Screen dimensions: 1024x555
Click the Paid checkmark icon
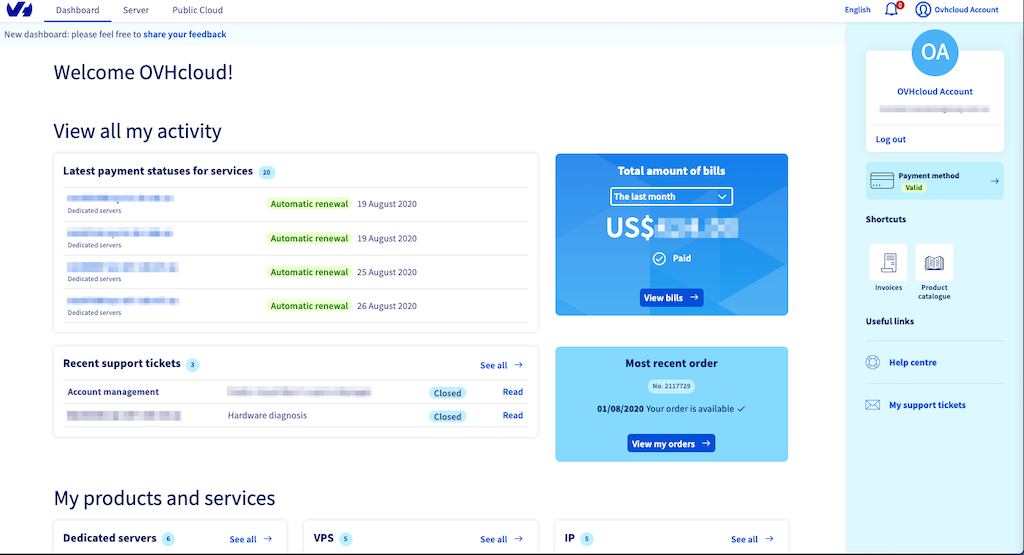point(659,259)
